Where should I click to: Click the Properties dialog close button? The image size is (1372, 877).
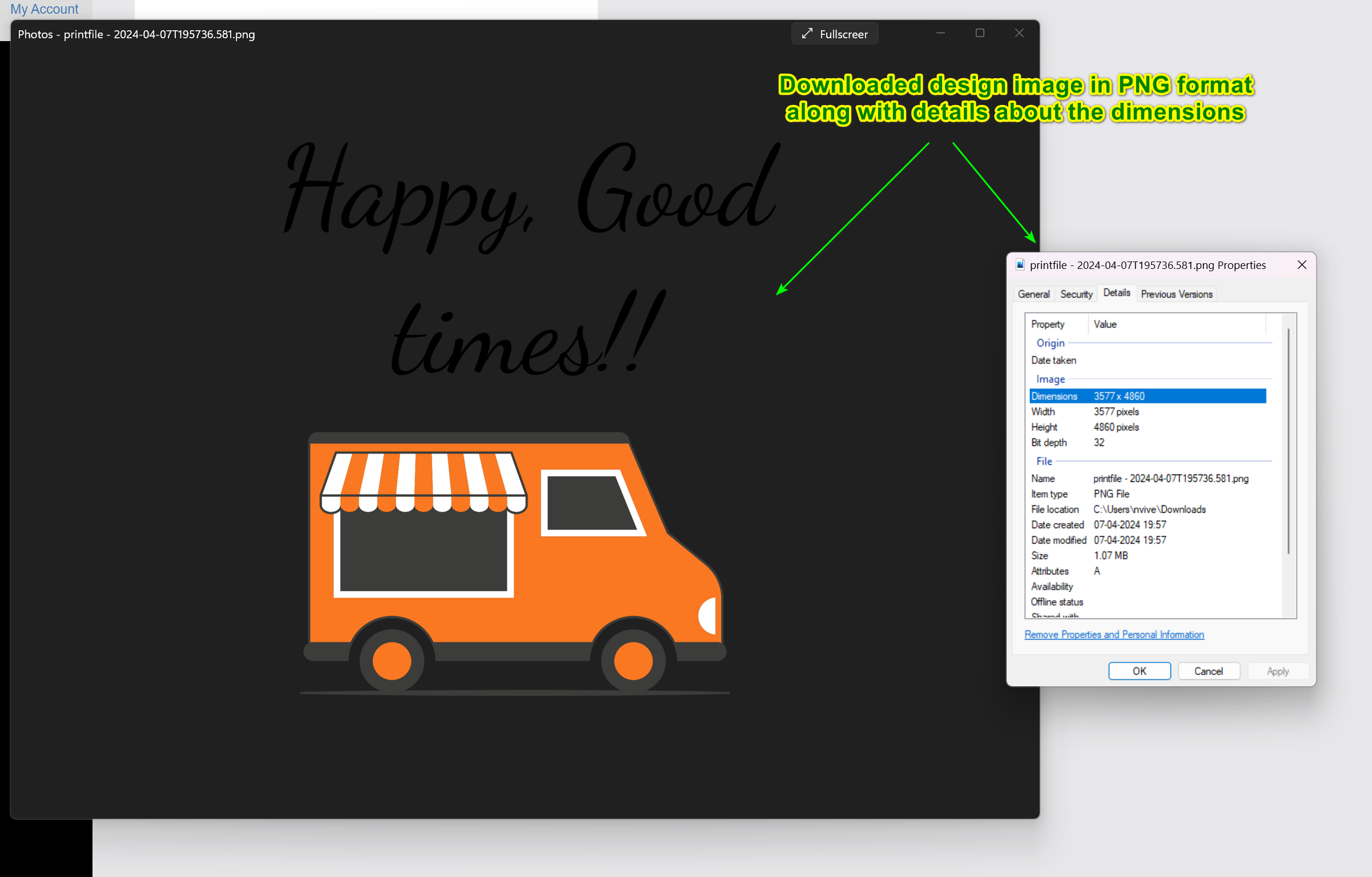point(1302,263)
